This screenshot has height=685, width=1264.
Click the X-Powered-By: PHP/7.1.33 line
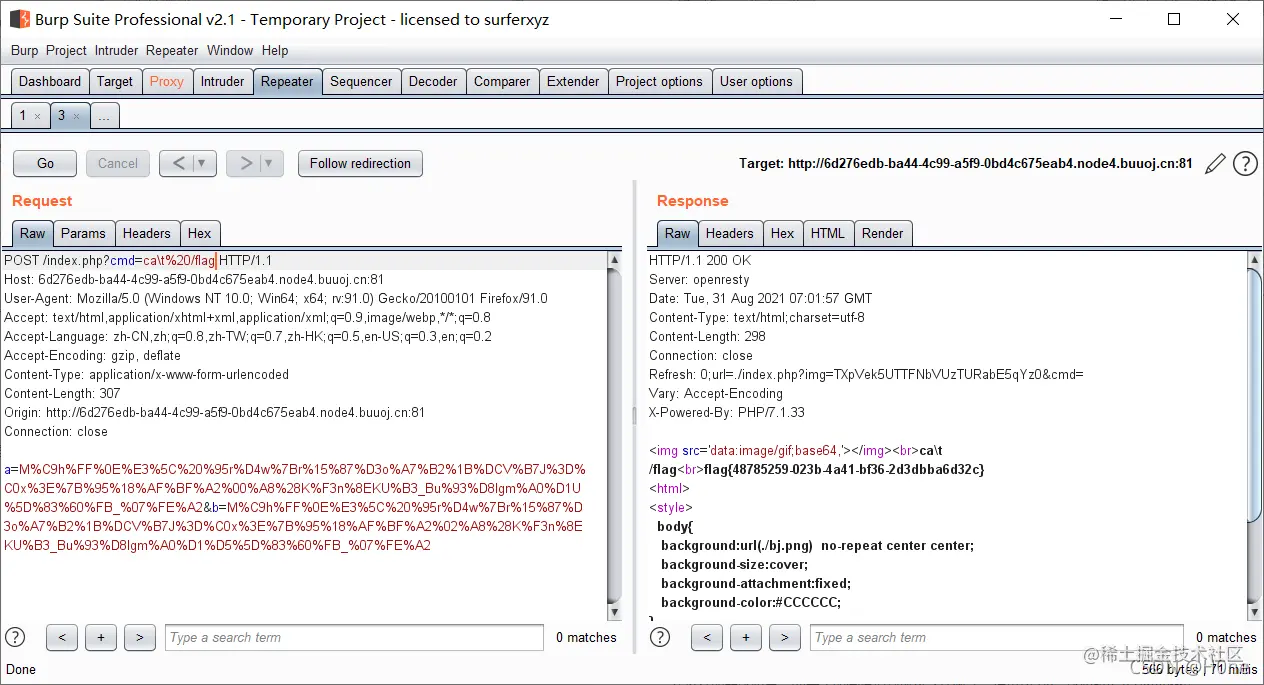click(x=727, y=412)
